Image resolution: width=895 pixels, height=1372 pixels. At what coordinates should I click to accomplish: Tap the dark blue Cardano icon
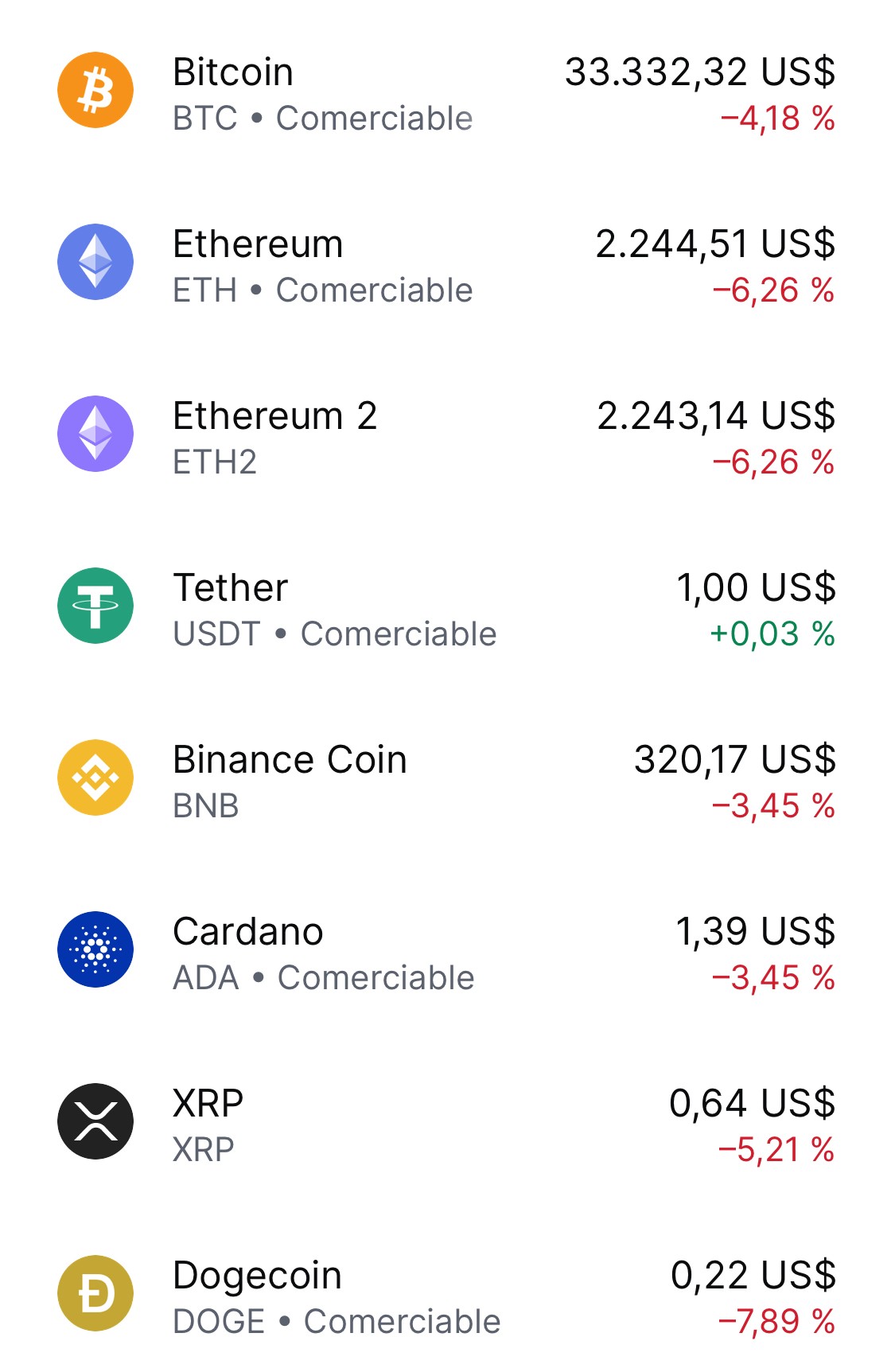click(x=95, y=949)
